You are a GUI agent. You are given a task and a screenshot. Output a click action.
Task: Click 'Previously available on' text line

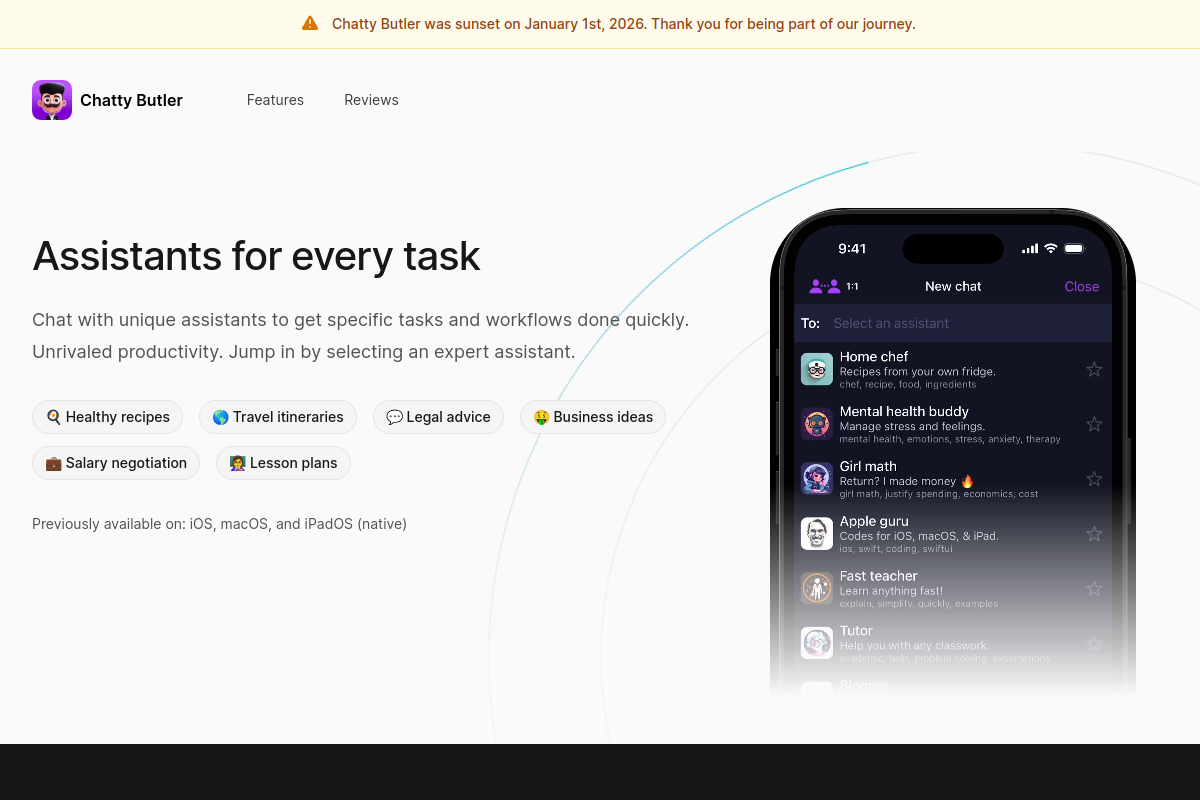(219, 524)
